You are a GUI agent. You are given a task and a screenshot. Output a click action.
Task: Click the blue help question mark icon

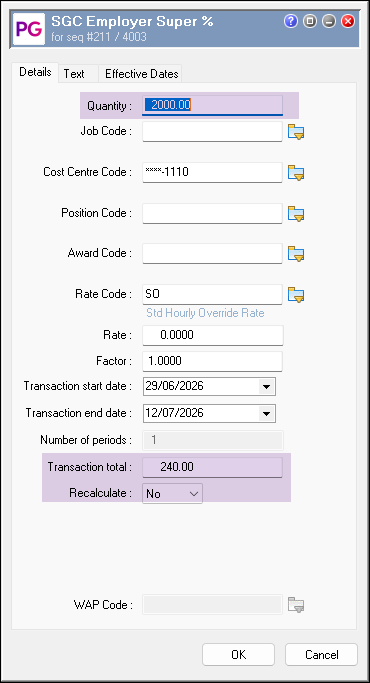(291, 21)
